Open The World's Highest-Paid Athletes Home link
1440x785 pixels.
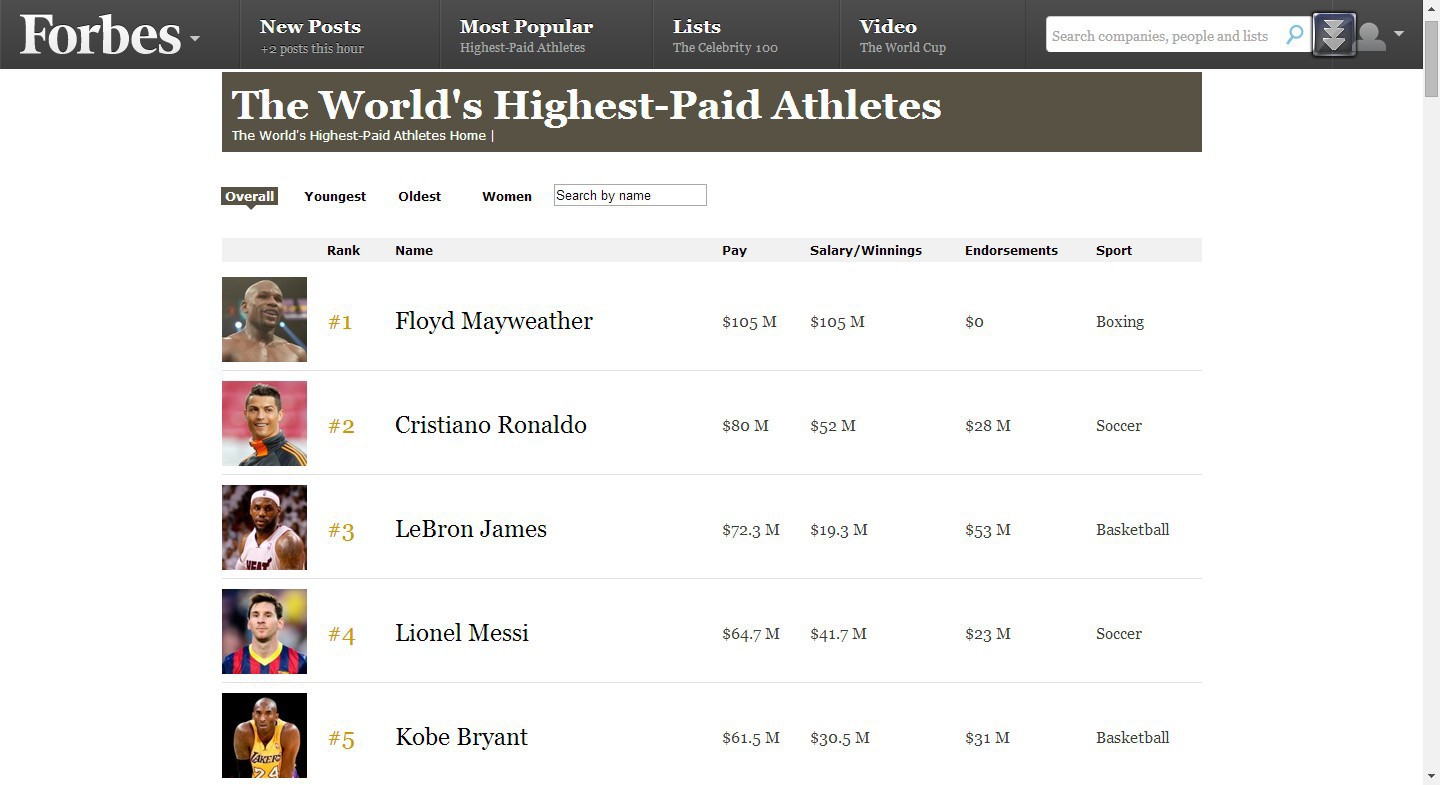359,135
